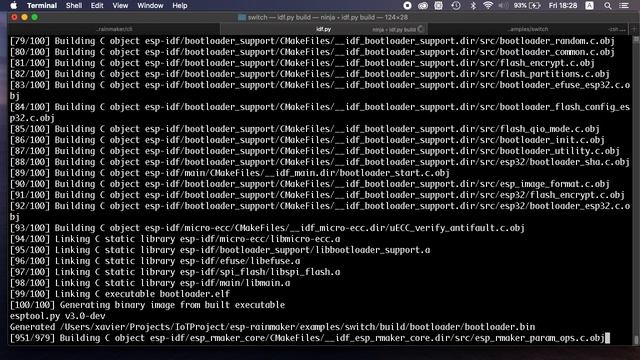The height and width of the screenshot is (360, 640).
Task: Add a new terminal tab with plus button
Action: point(634,29)
